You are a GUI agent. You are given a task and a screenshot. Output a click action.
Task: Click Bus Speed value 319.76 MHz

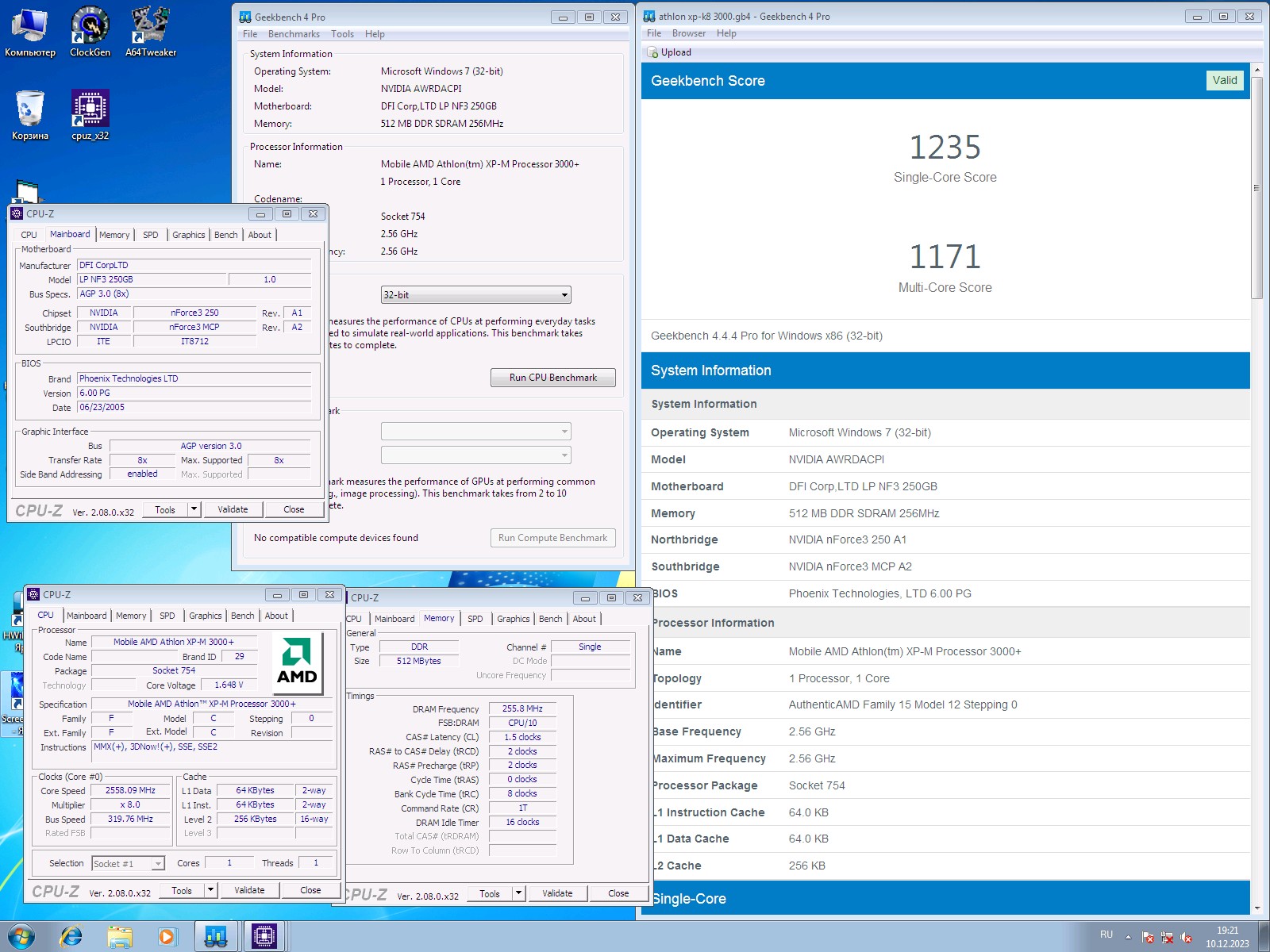click(130, 820)
